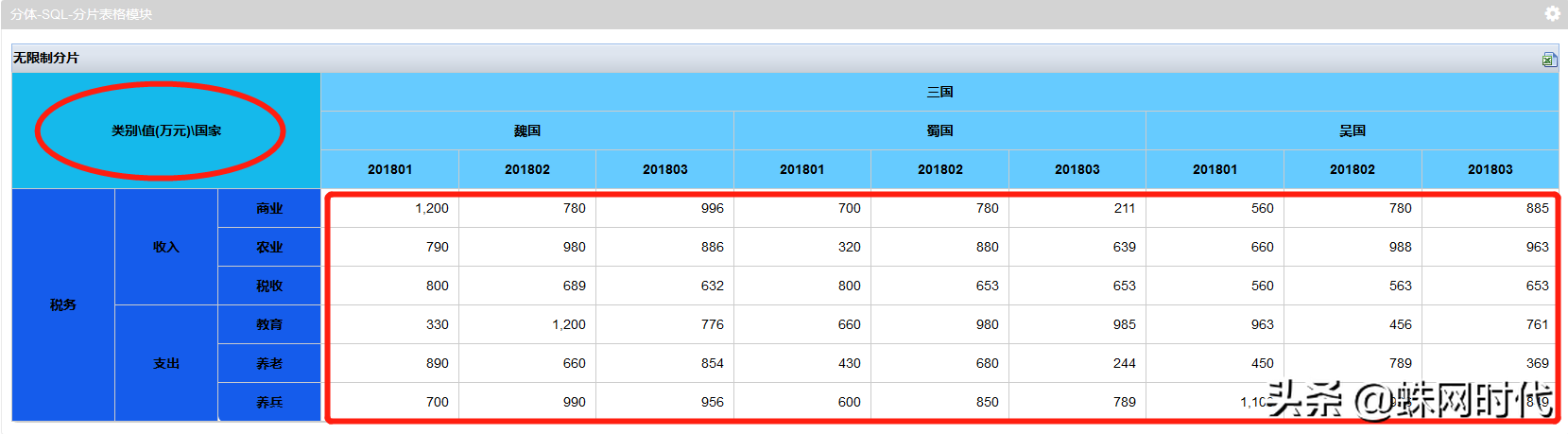
Task: Click the 201801 header under 魏国
Action: tap(390, 169)
